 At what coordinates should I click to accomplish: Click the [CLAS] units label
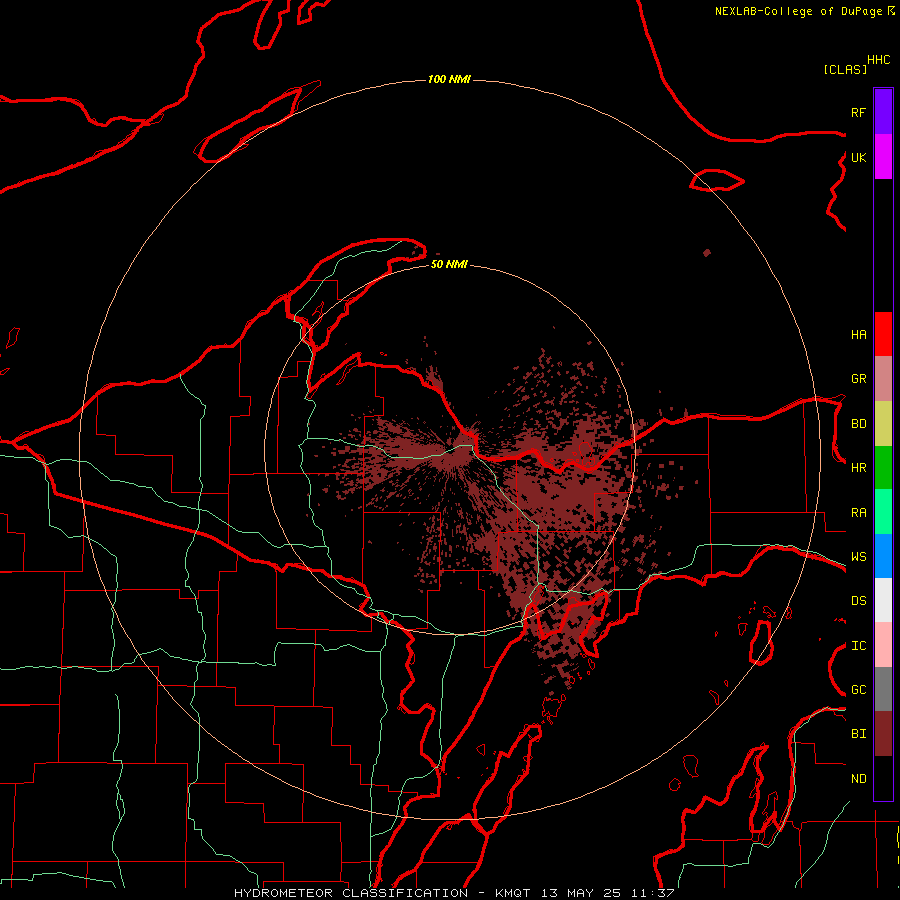coord(845,69)
